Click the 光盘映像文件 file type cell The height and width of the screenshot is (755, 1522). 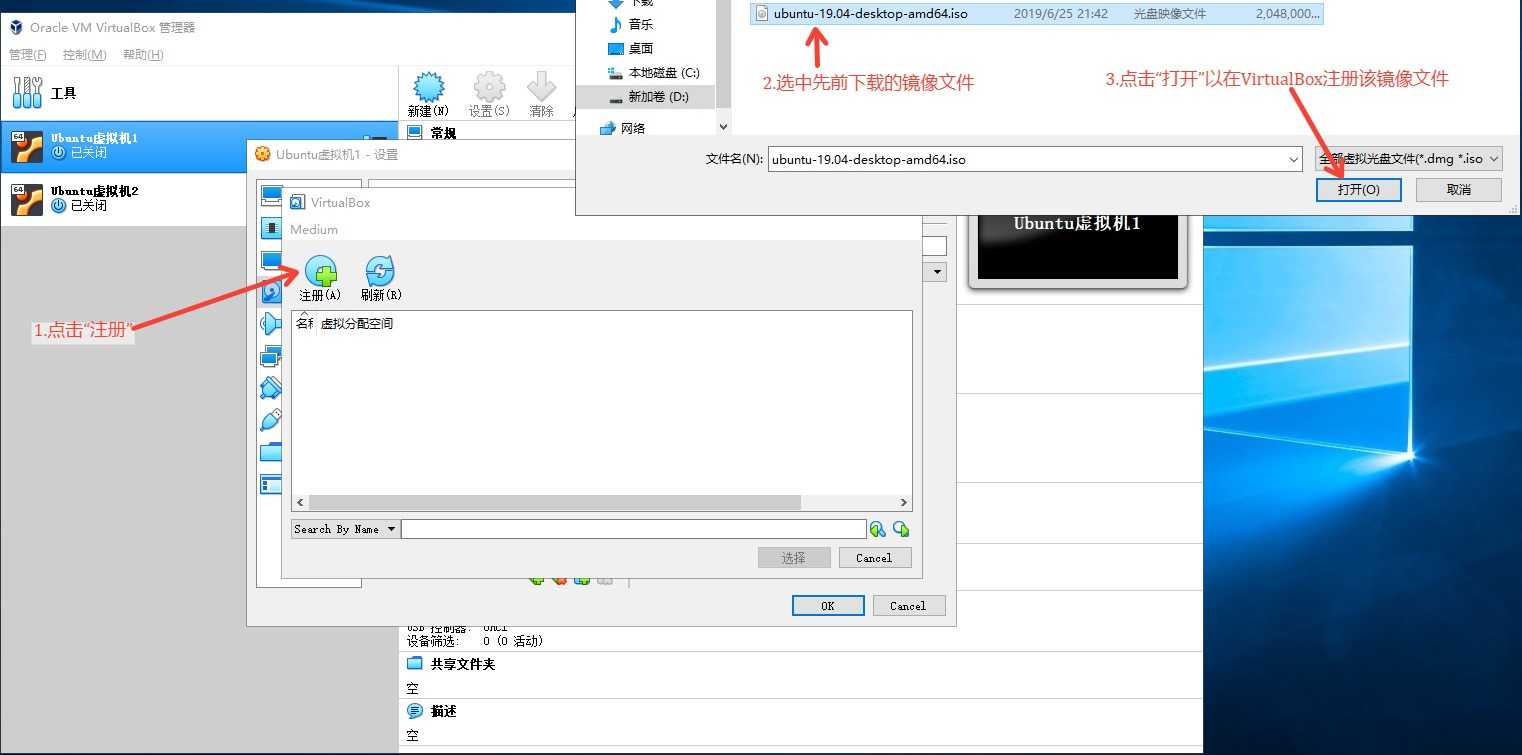click(x=1170, y=14)
